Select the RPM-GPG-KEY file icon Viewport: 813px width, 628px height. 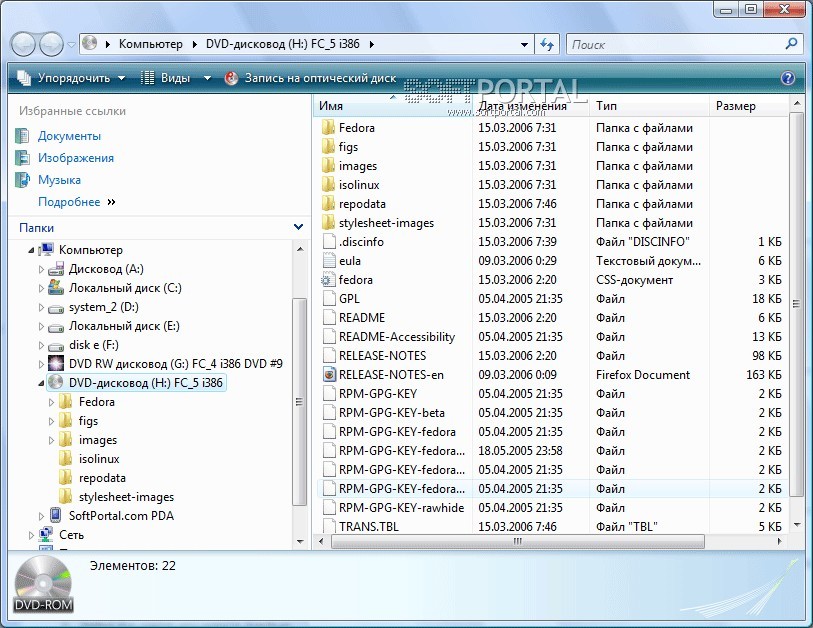[329, 394]
